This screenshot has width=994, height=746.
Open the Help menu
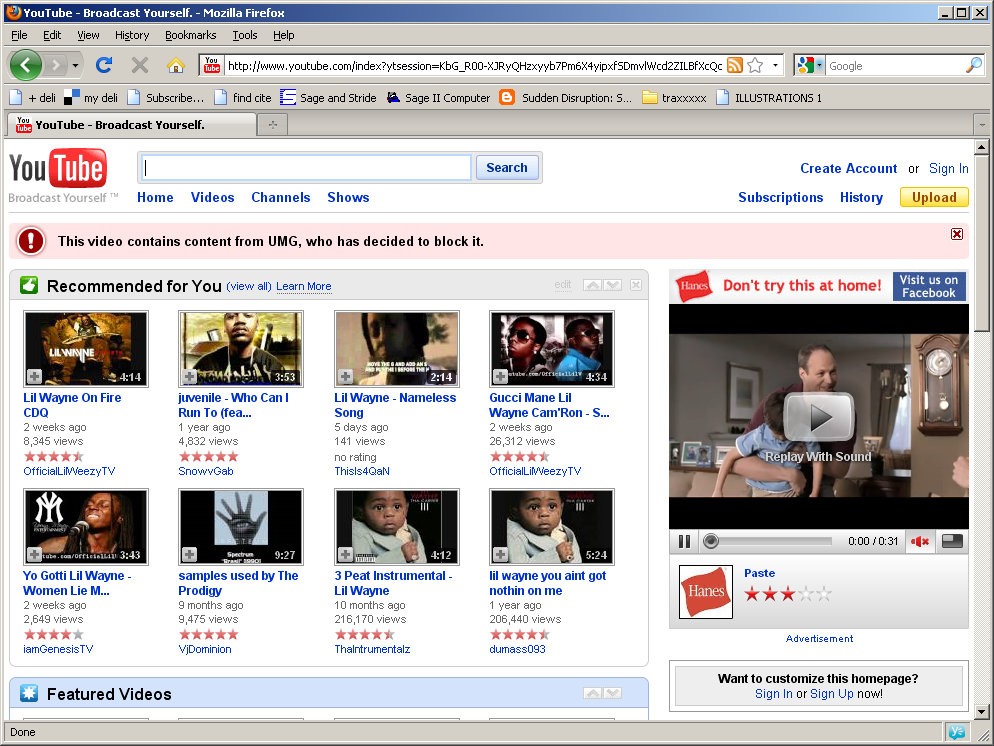[x=283, y=35]
